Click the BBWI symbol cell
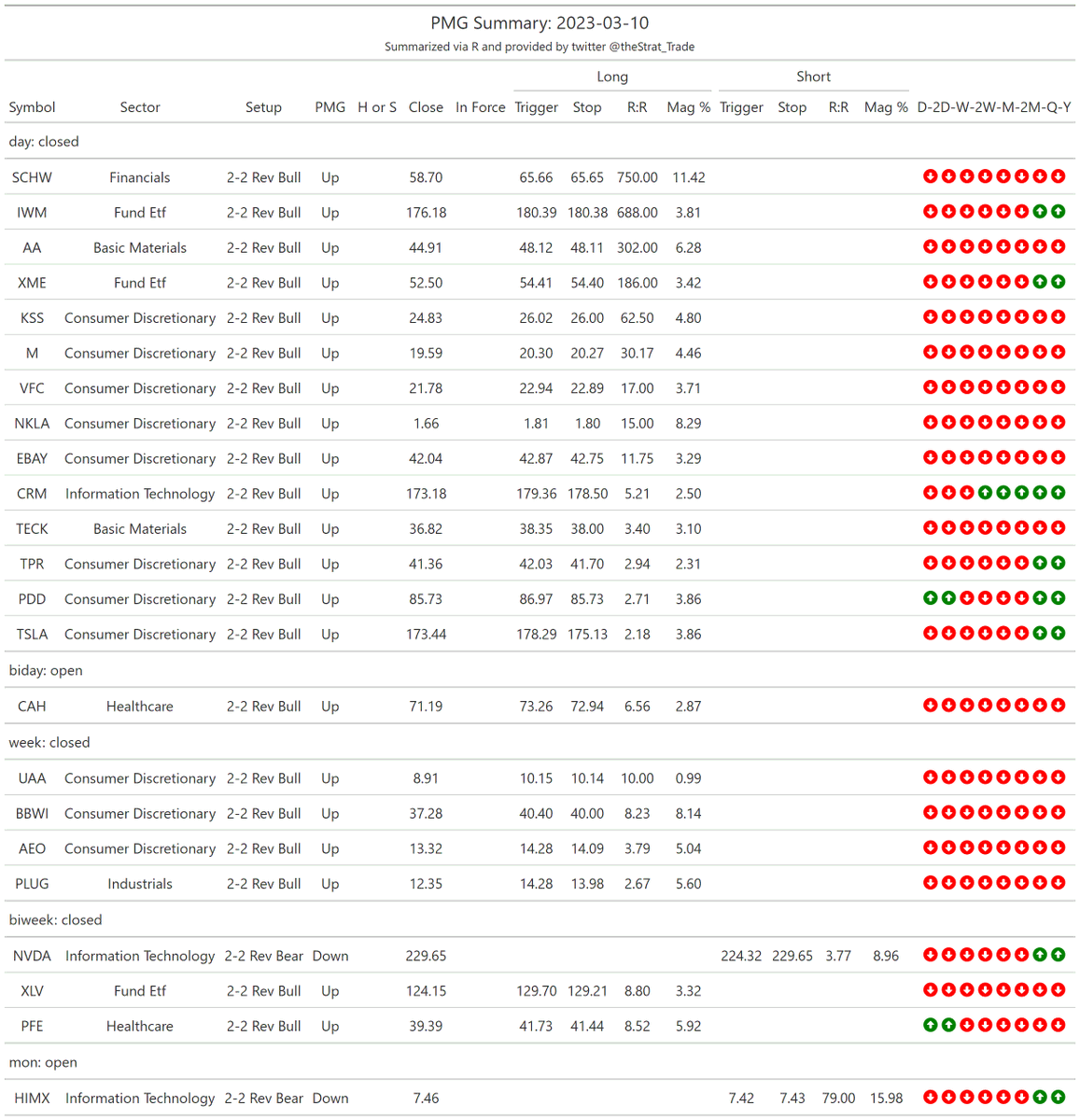This screenshot has width=1080, height=1120. pos(32,814)
